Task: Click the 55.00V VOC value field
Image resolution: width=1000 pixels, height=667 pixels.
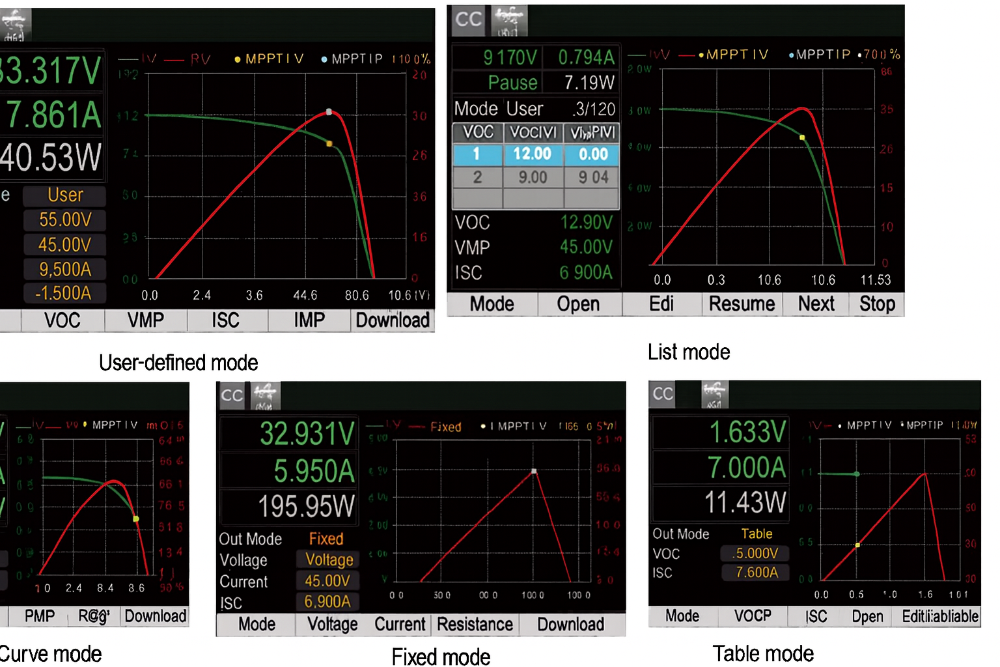Action: [65, 220]
